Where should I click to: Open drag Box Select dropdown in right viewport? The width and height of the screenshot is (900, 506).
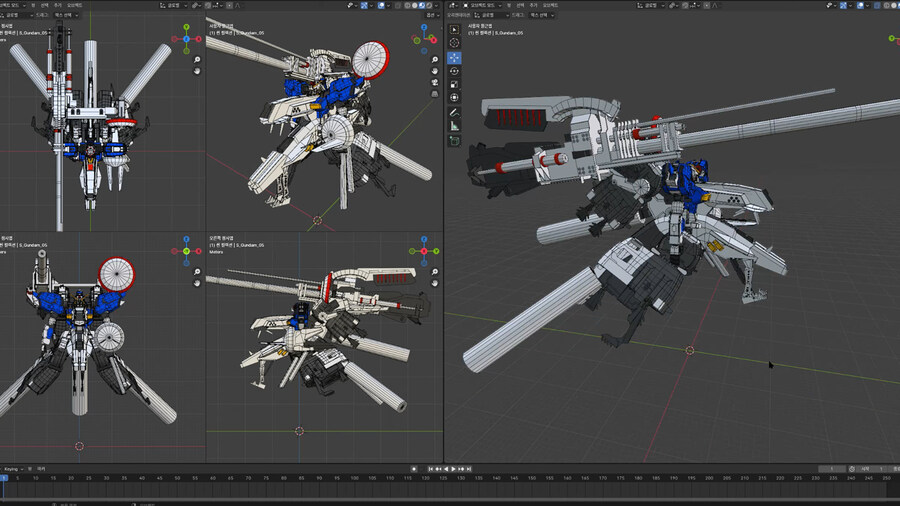click(542, 15)
